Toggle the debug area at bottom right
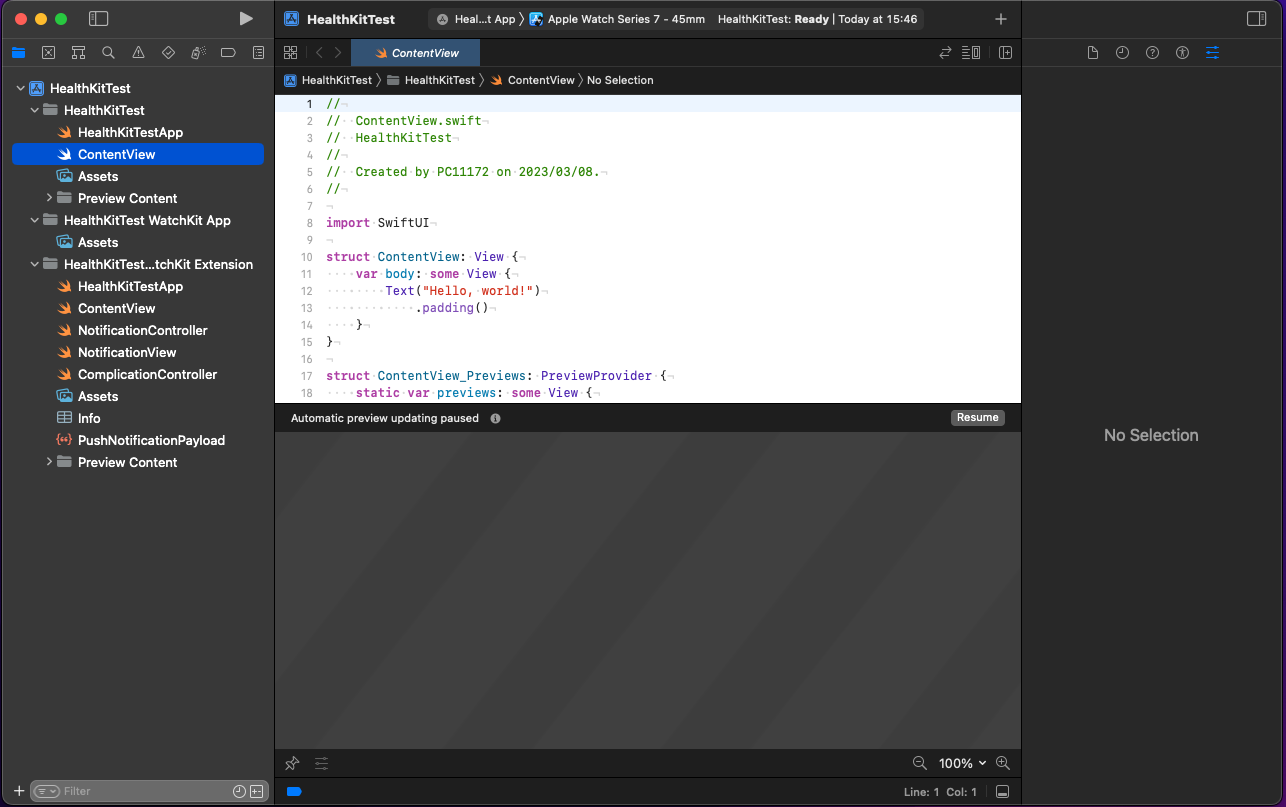The image size is (1286, 807). point(1002,792)
